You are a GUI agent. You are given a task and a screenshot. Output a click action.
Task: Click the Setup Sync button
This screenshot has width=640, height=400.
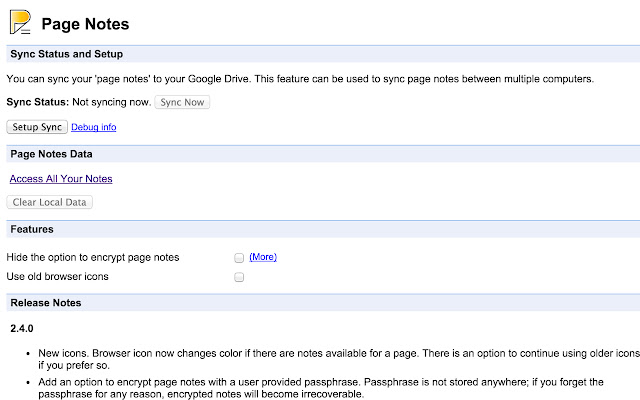[x=37, y=127]
